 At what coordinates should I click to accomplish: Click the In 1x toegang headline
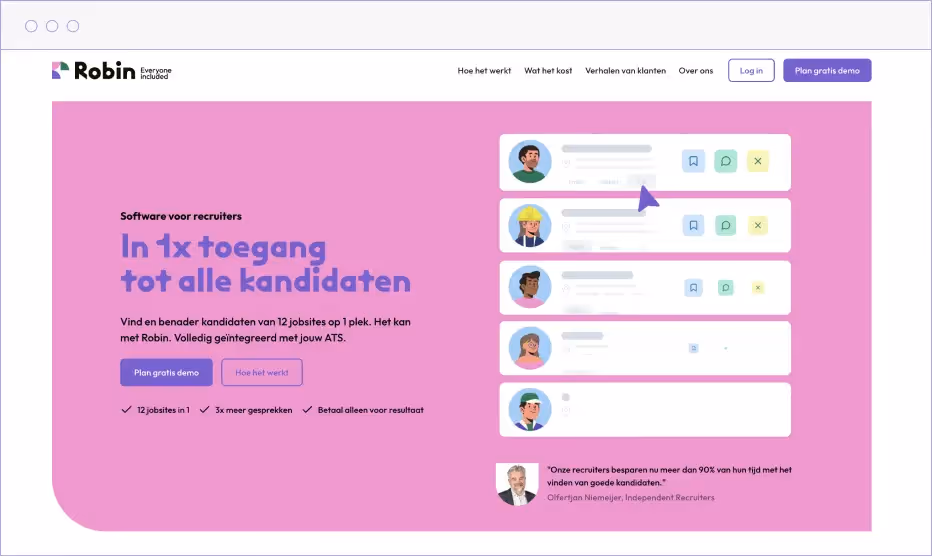pyautogui.click(x=223, y=247)
